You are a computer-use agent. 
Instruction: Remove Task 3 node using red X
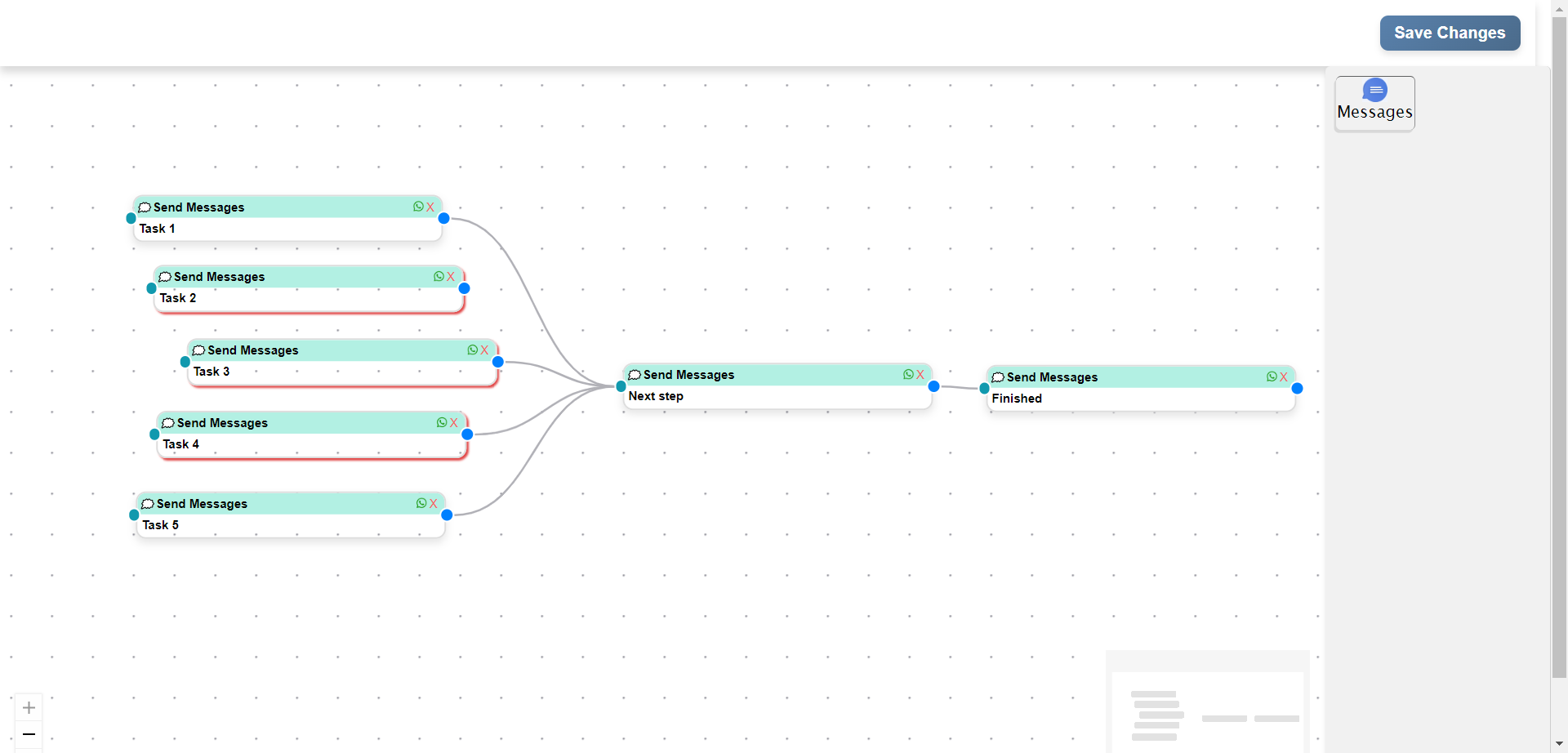pos(484,350)
